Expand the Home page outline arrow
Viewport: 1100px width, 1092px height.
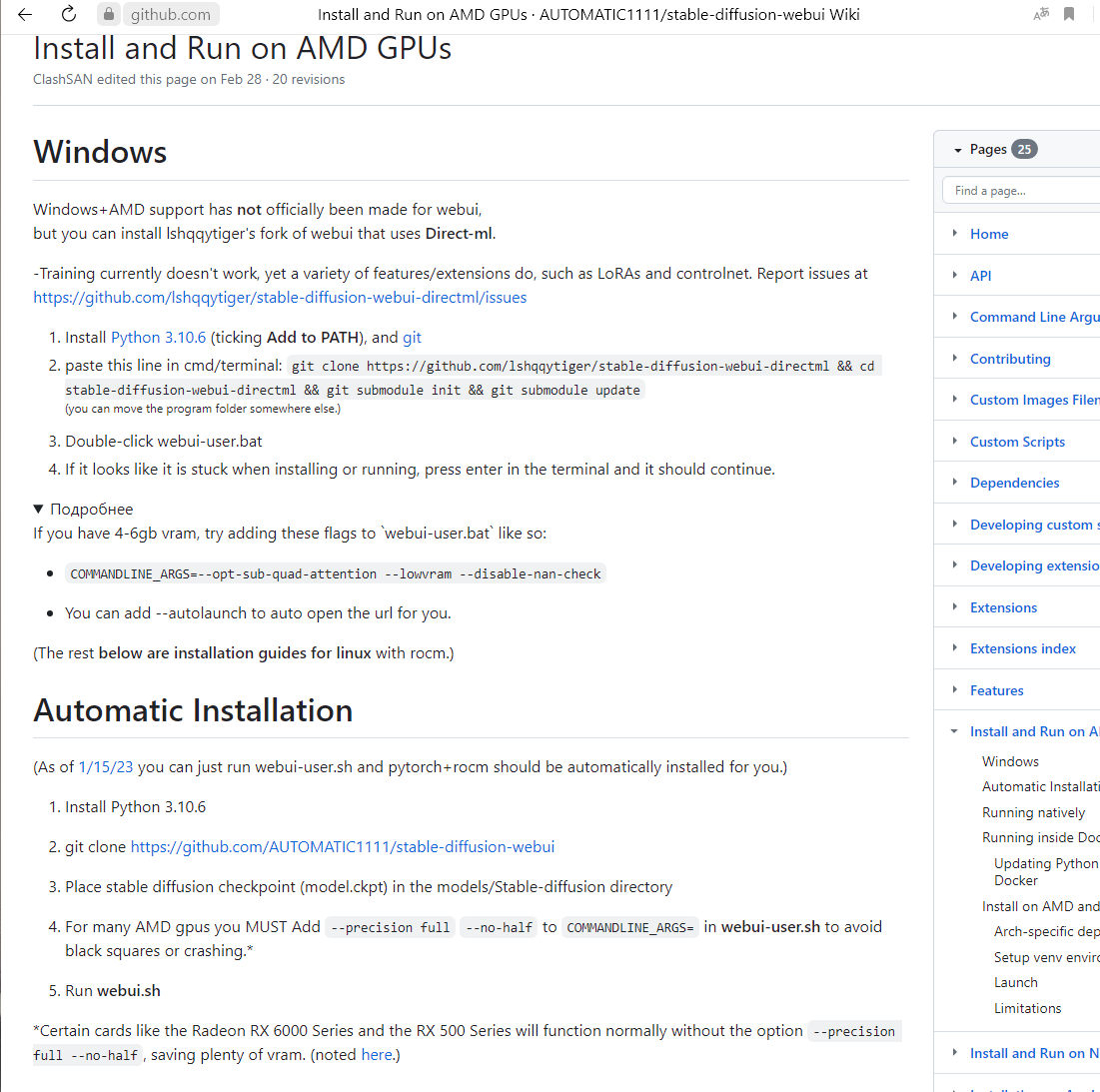pyautogui.click(x=955, y=233)
